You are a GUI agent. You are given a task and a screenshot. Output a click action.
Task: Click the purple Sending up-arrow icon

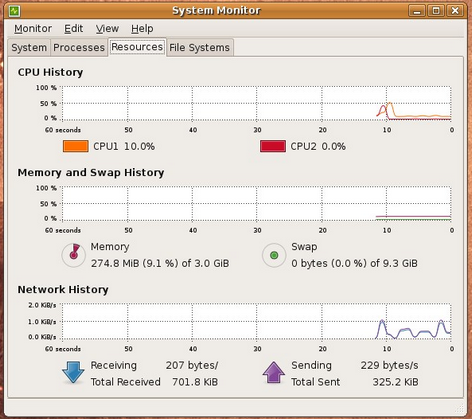(274, 372)
